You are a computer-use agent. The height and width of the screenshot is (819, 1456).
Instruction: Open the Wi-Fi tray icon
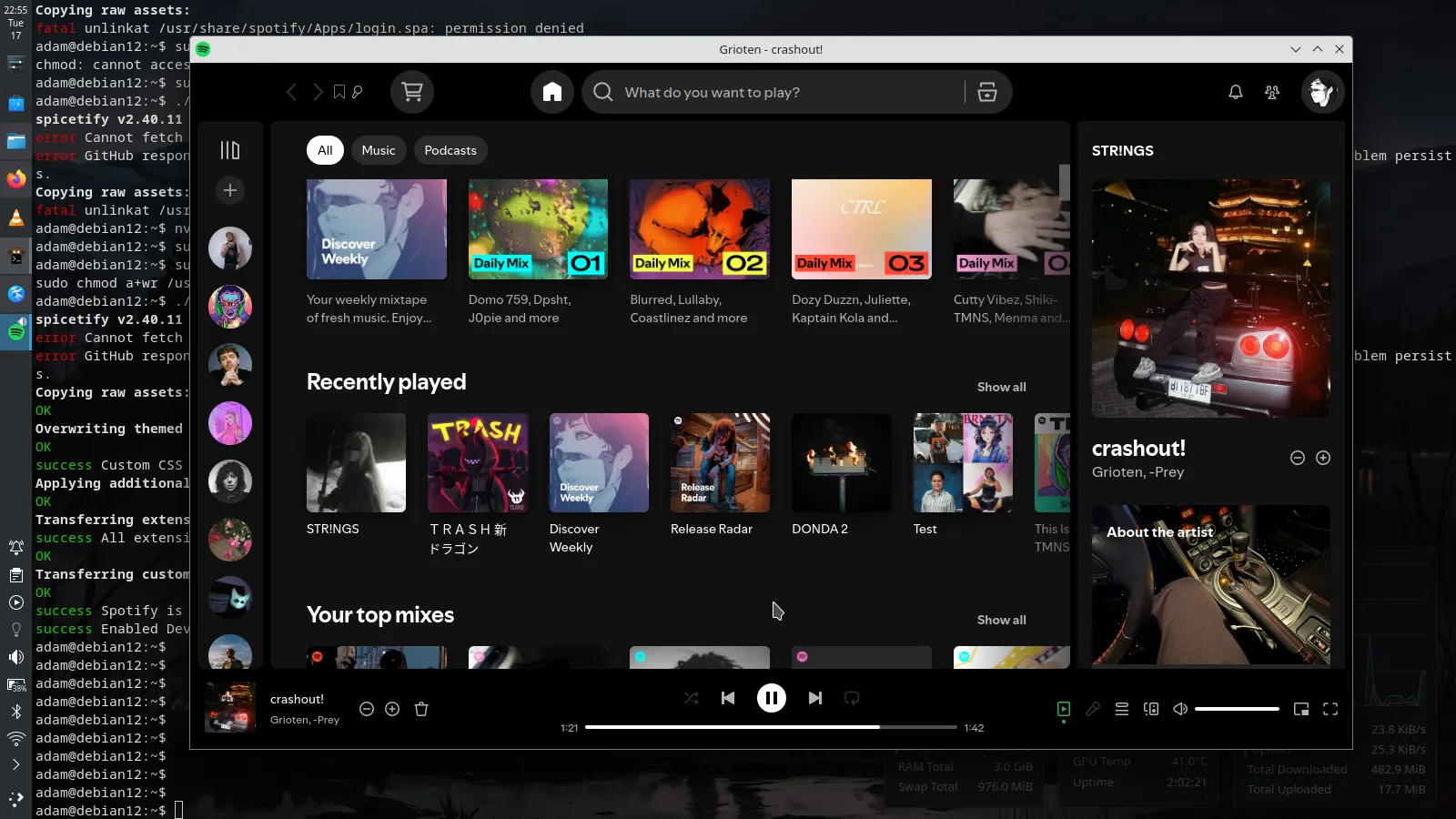coord(15,738)
